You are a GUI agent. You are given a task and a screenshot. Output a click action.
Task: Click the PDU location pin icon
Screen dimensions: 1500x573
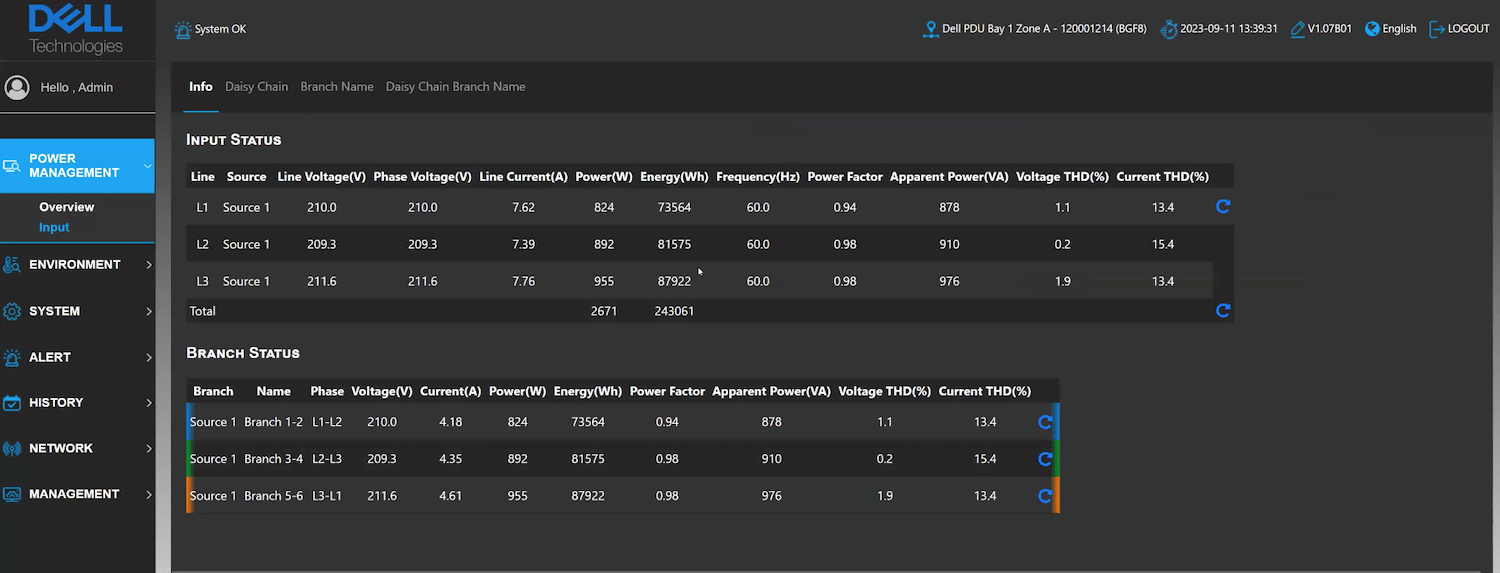(x=930, y=29)
